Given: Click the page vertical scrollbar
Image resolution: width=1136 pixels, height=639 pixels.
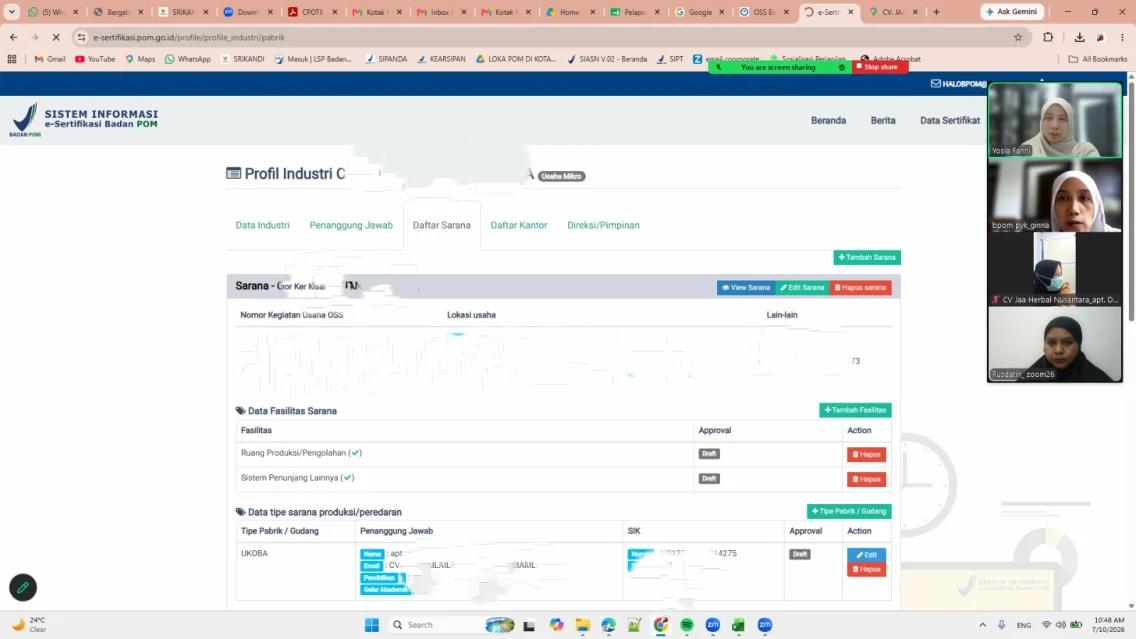Looking at the screenshot, I should point(1131,203).
